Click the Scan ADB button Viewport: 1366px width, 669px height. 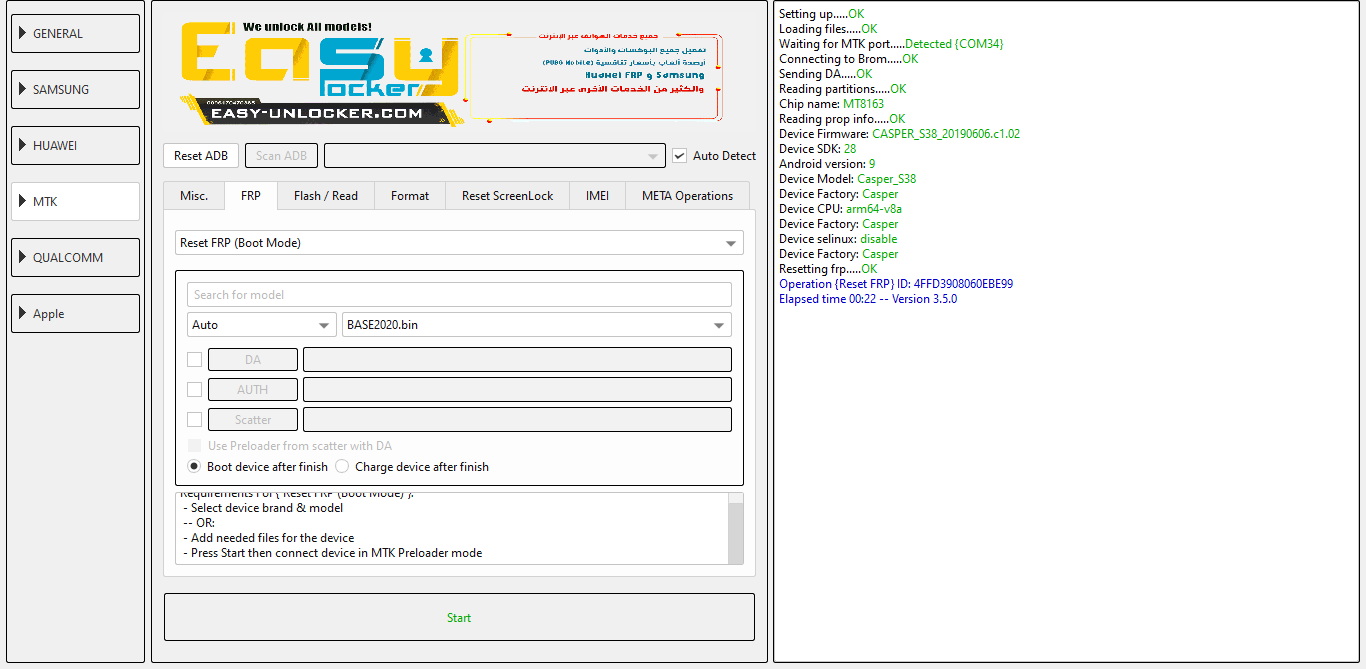pyautogui.click(x=282, y=156)
